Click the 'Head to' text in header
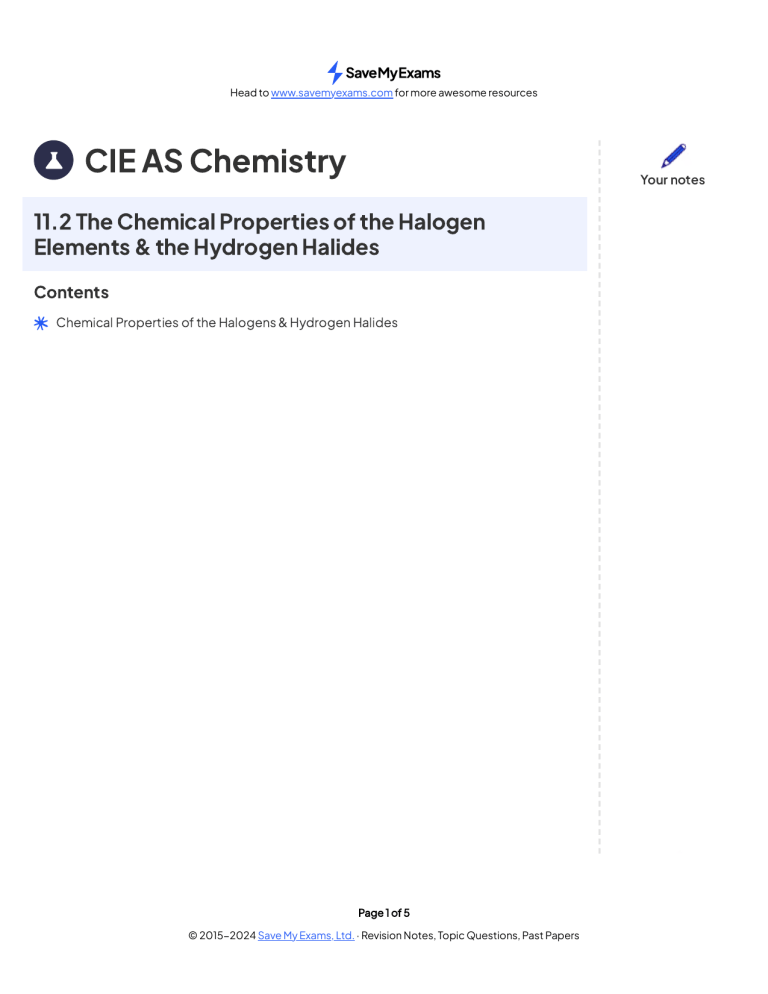768x994 pixels. click(249, 93)
